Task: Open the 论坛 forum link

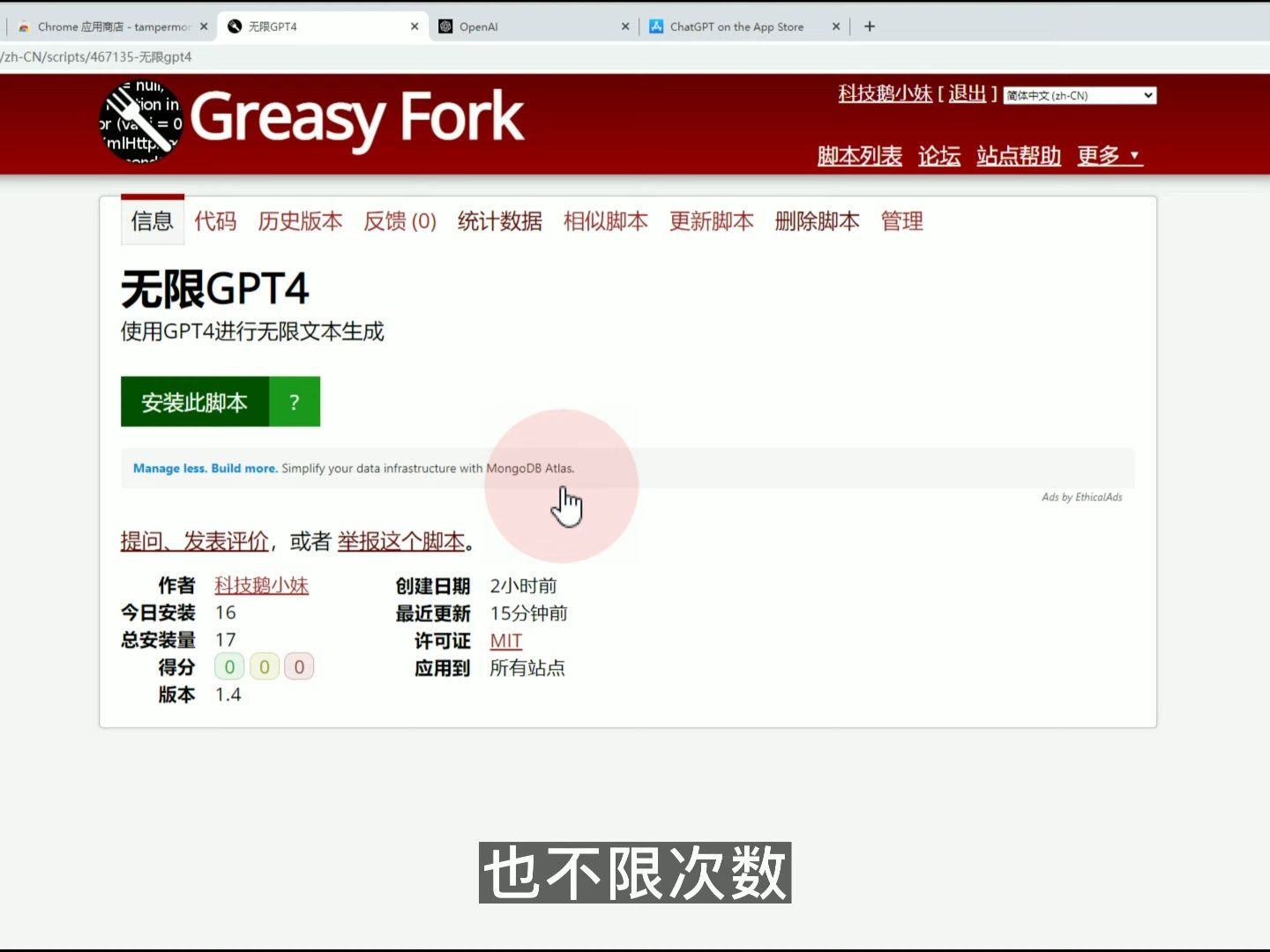Action: (x=938, y=156)
